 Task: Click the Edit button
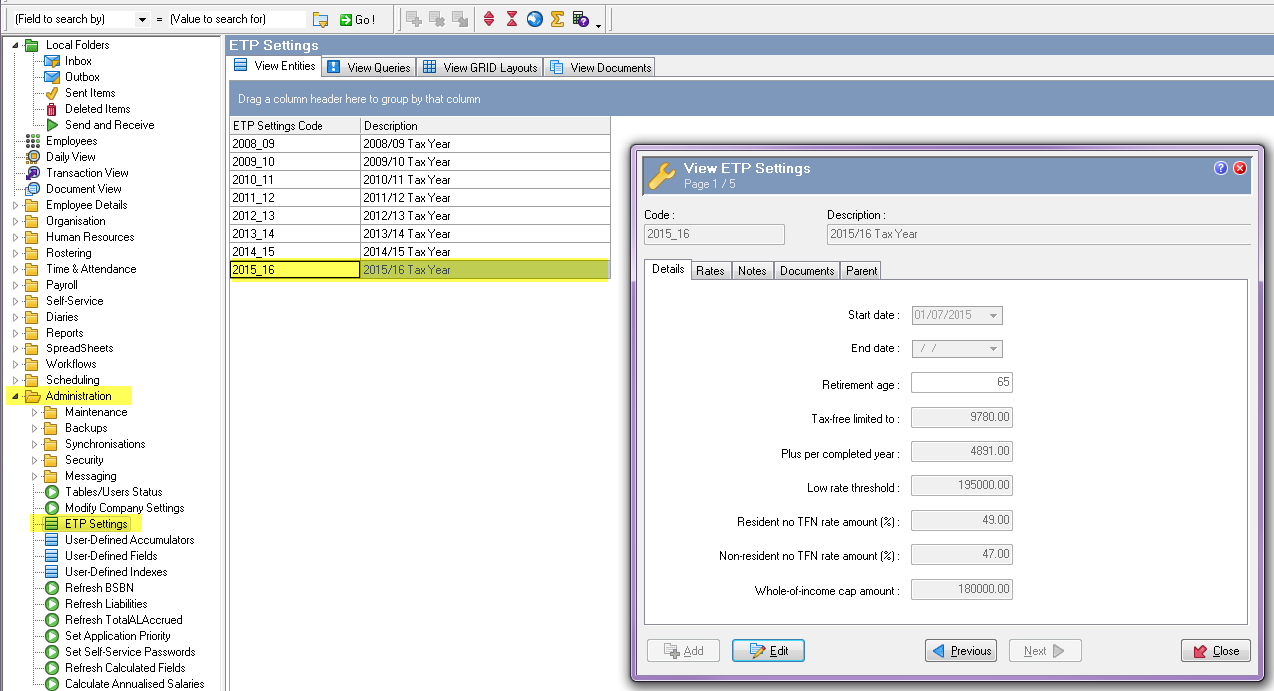click(768, 651)
